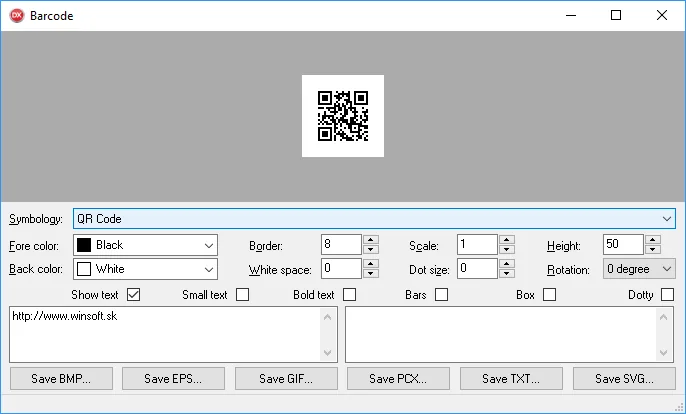Image resolution: width=686 pixels, height=414 pixels.
Task: Click the Rotation label
Action: [568, 270]
